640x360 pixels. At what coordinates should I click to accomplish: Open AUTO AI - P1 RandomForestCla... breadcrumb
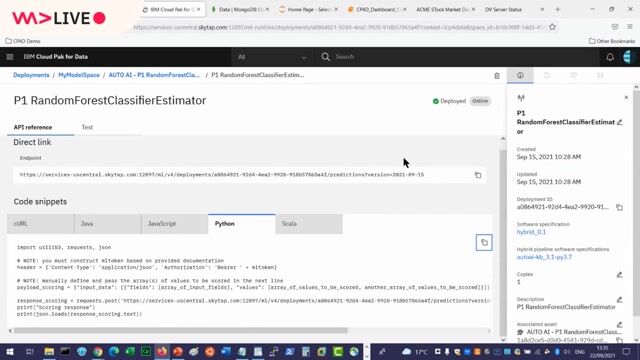[x=154, y=75]
